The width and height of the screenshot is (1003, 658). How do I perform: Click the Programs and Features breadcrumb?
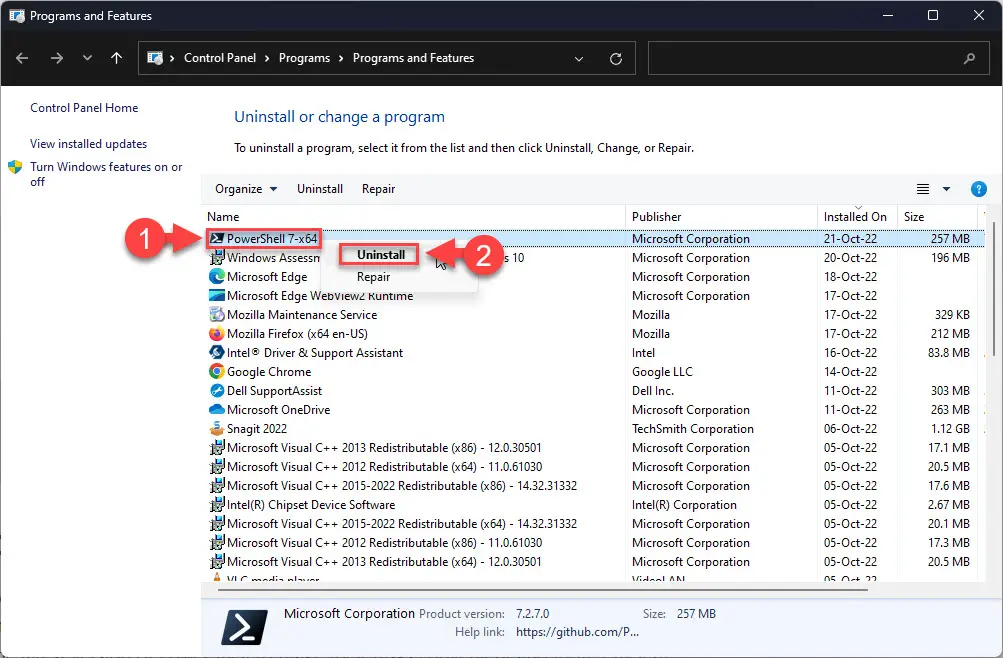point(413,58)
